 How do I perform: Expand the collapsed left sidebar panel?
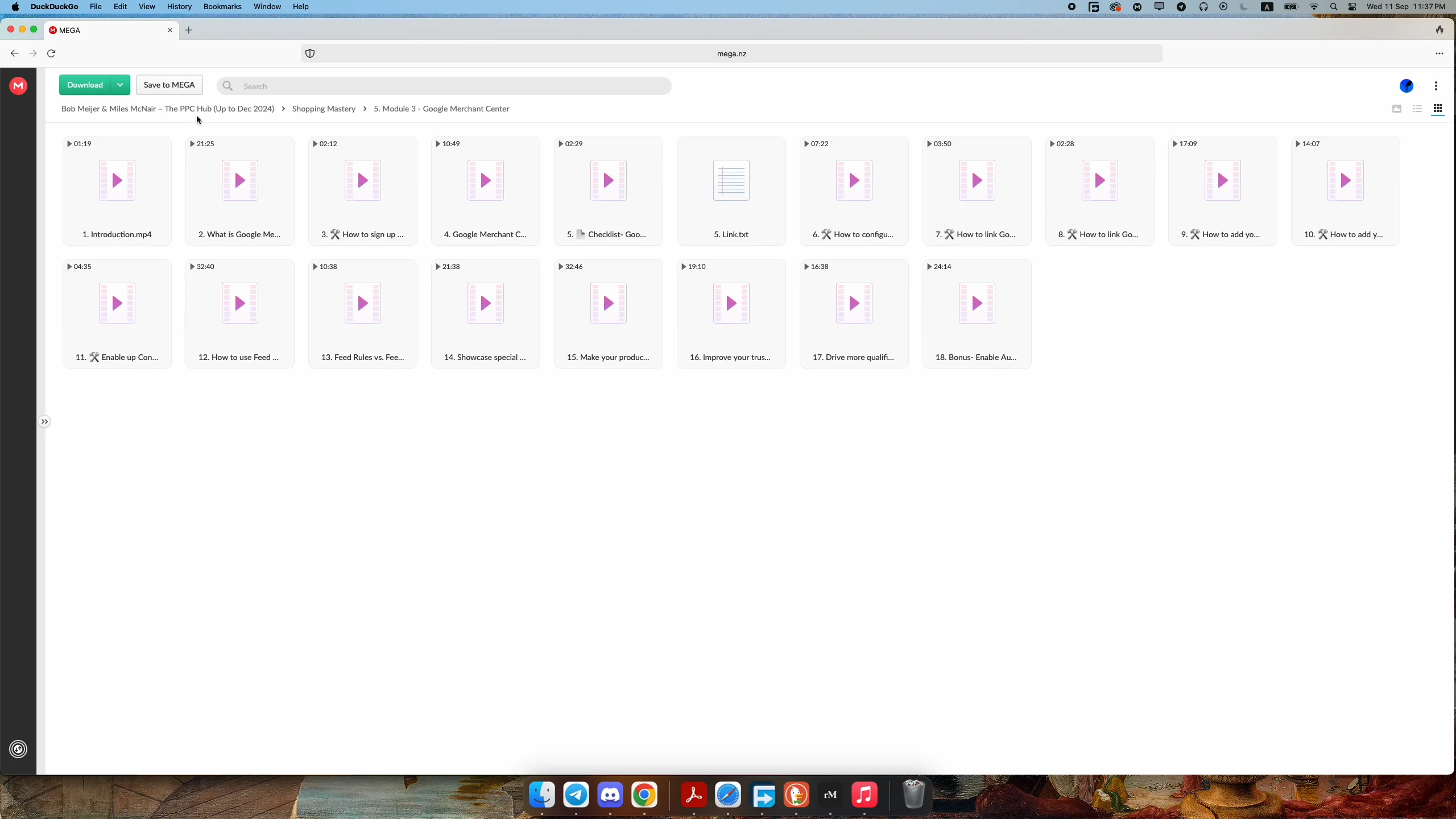pyautogui.click(x=44, y=421)
